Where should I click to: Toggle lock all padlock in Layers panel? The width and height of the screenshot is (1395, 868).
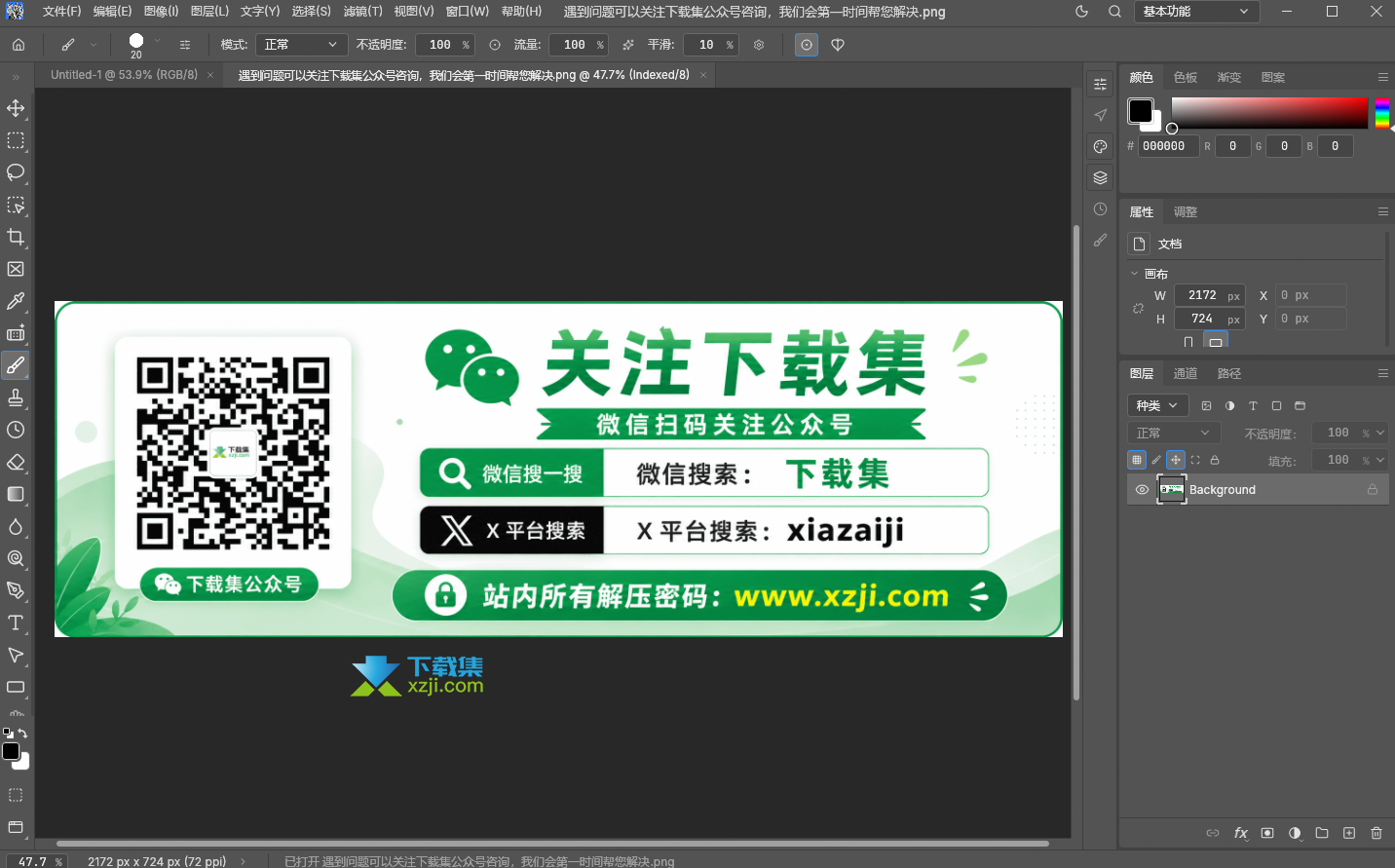click(x=1215, y=460)
